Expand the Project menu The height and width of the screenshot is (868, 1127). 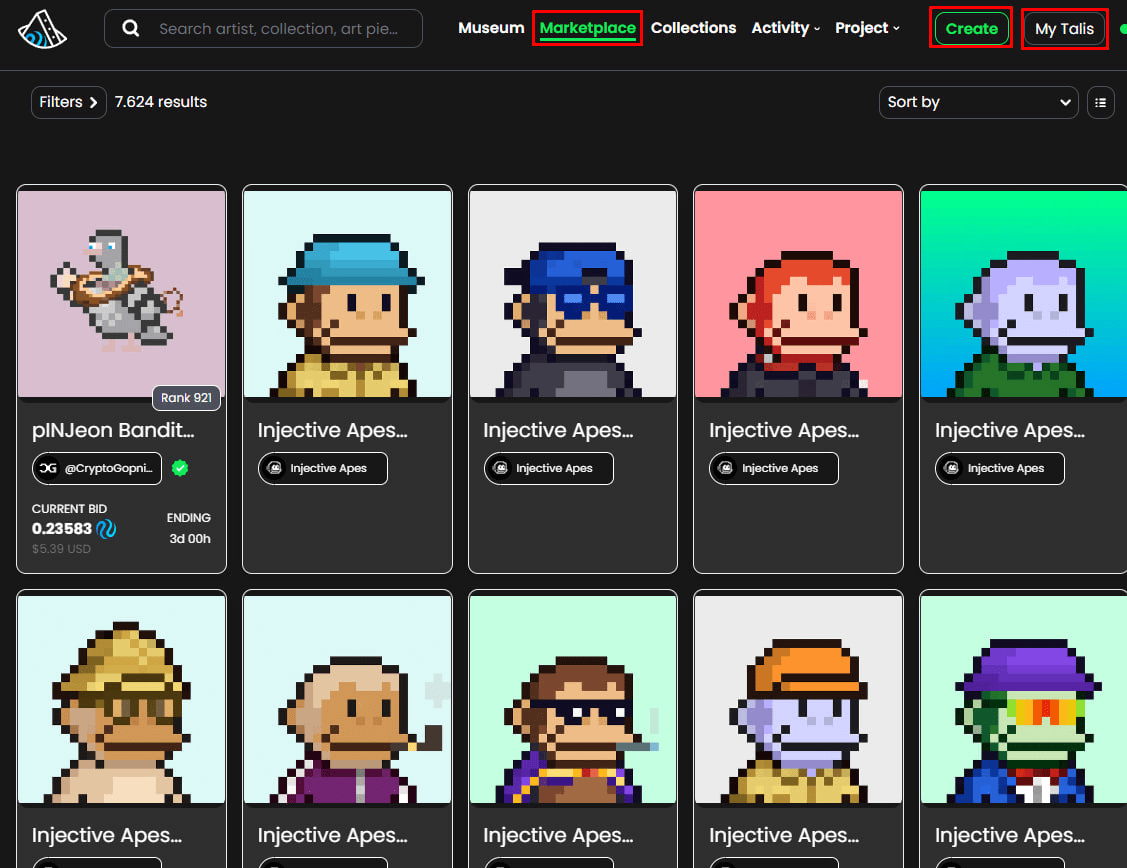pyautogui.click(x=867, y=28)
